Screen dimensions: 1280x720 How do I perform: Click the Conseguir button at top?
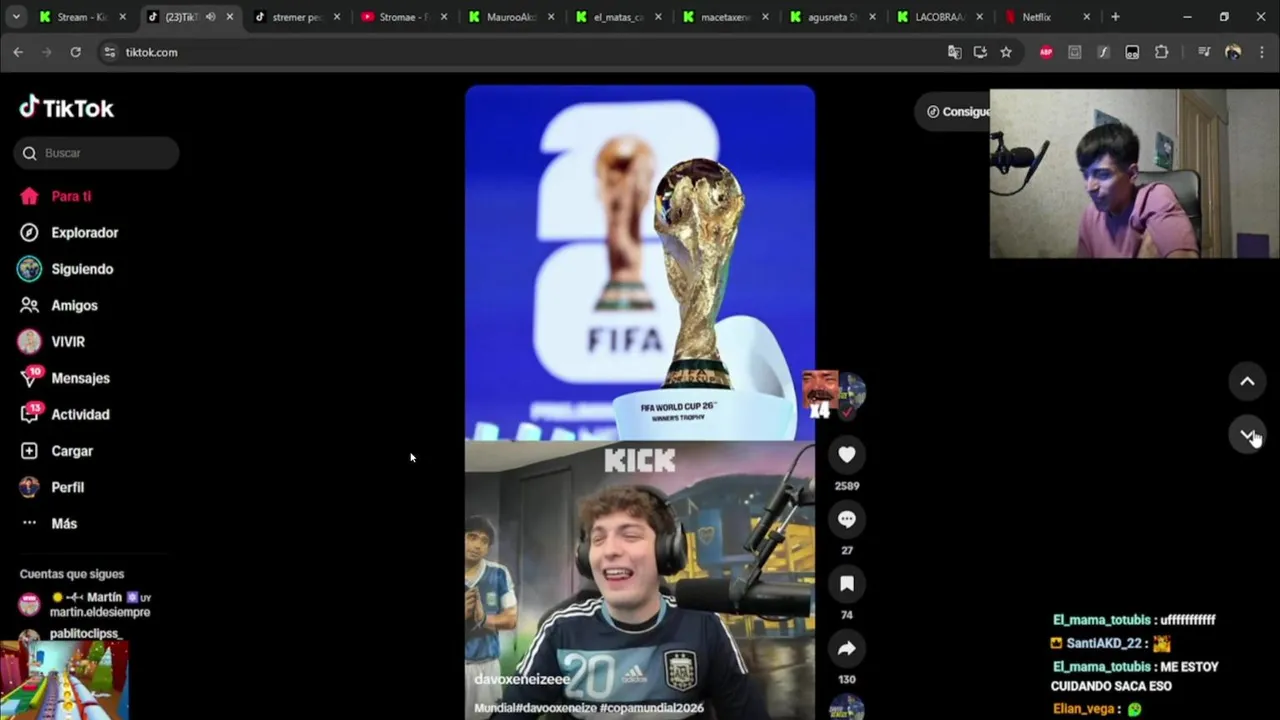(x=953, y=112)
